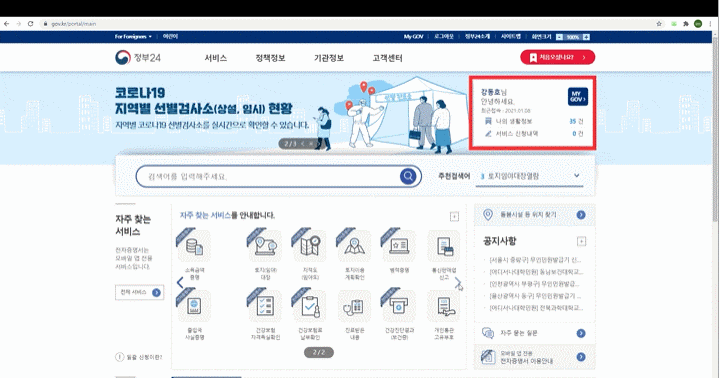Open 전자증명서 이용안내 banner

coord(534,357)
